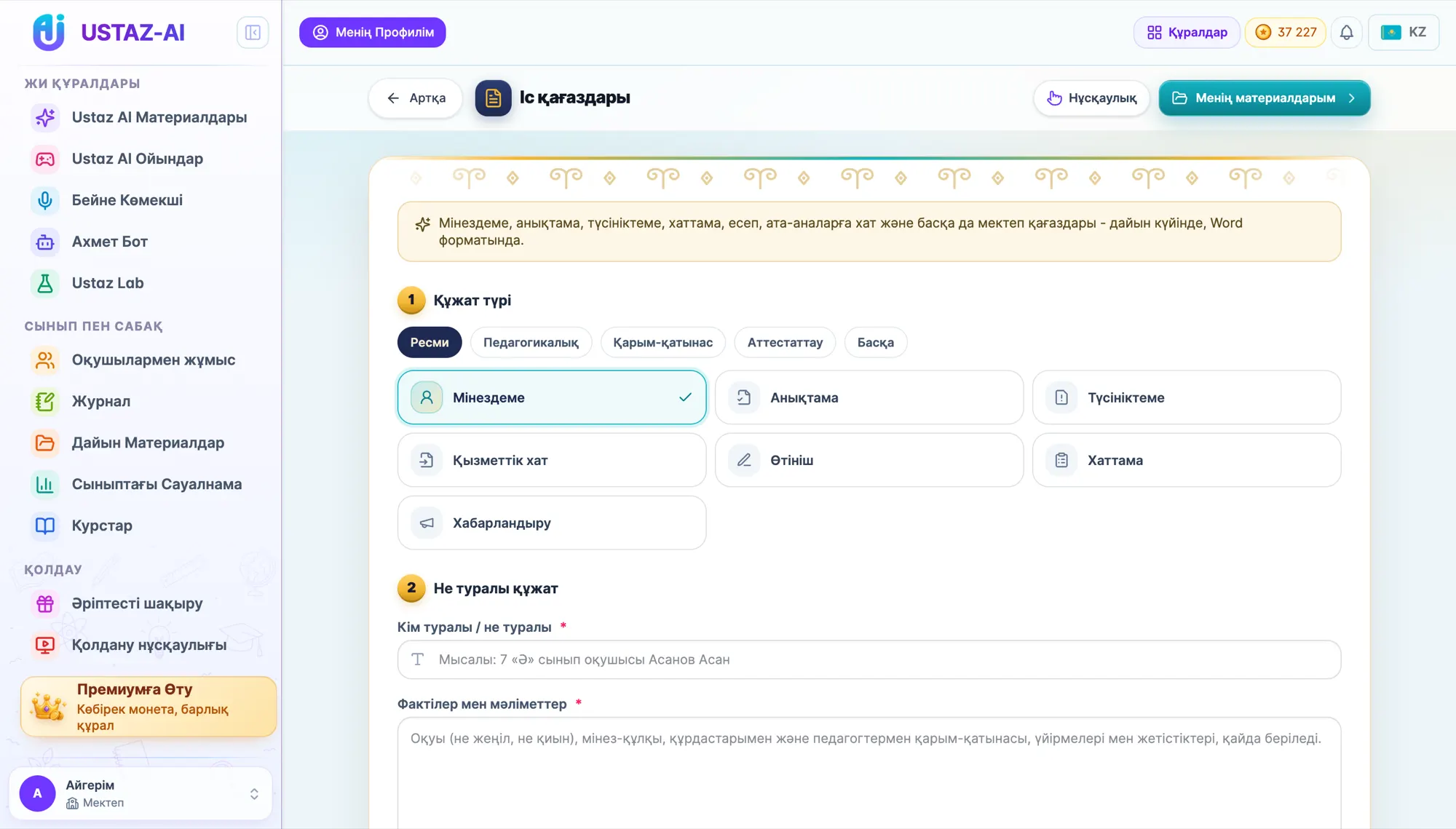Open the KZ language selector
Viewport: 1456px width, 829px height.
(1404, 33)
